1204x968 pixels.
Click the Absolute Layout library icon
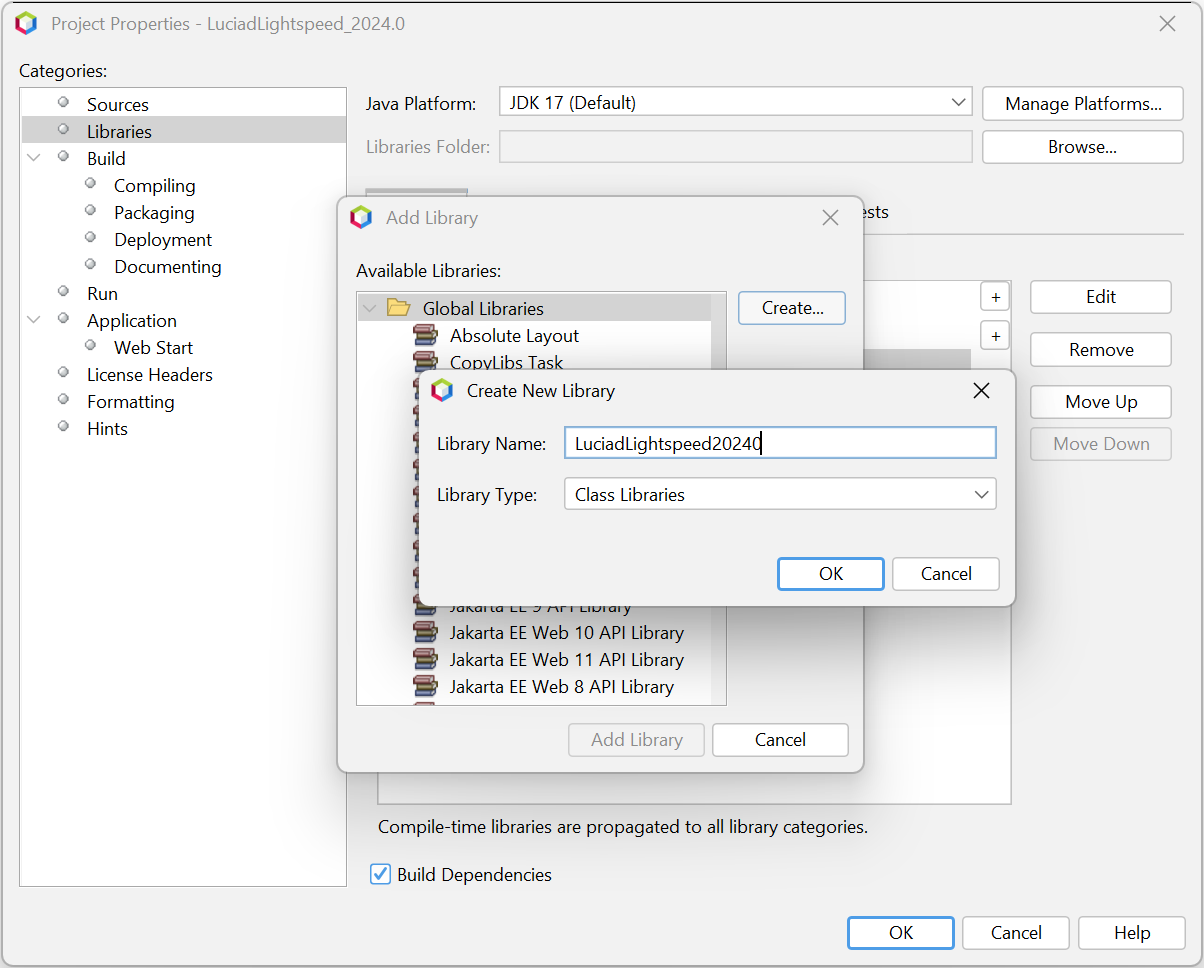point(425,336)
